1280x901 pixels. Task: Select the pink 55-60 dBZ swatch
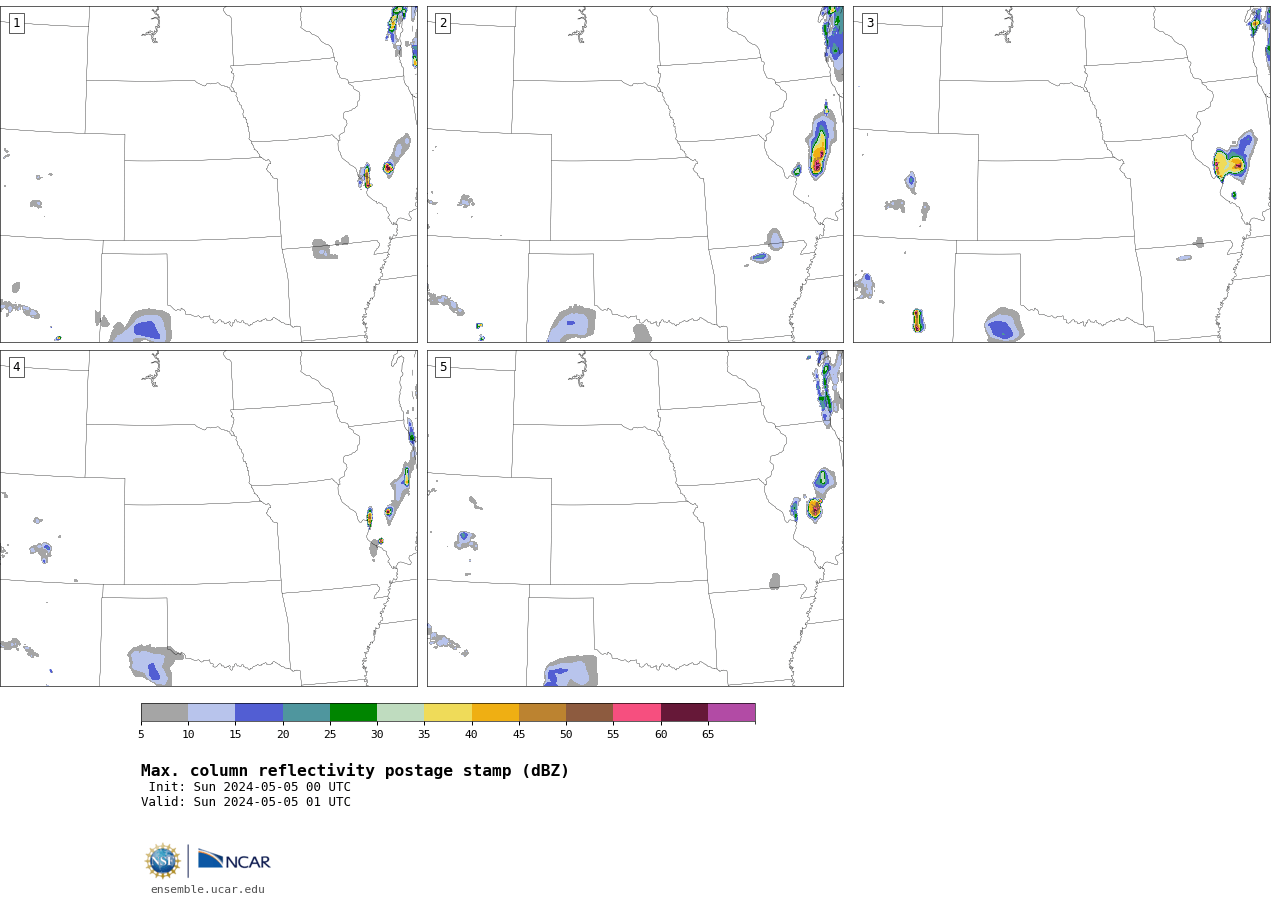pos(637,713)
